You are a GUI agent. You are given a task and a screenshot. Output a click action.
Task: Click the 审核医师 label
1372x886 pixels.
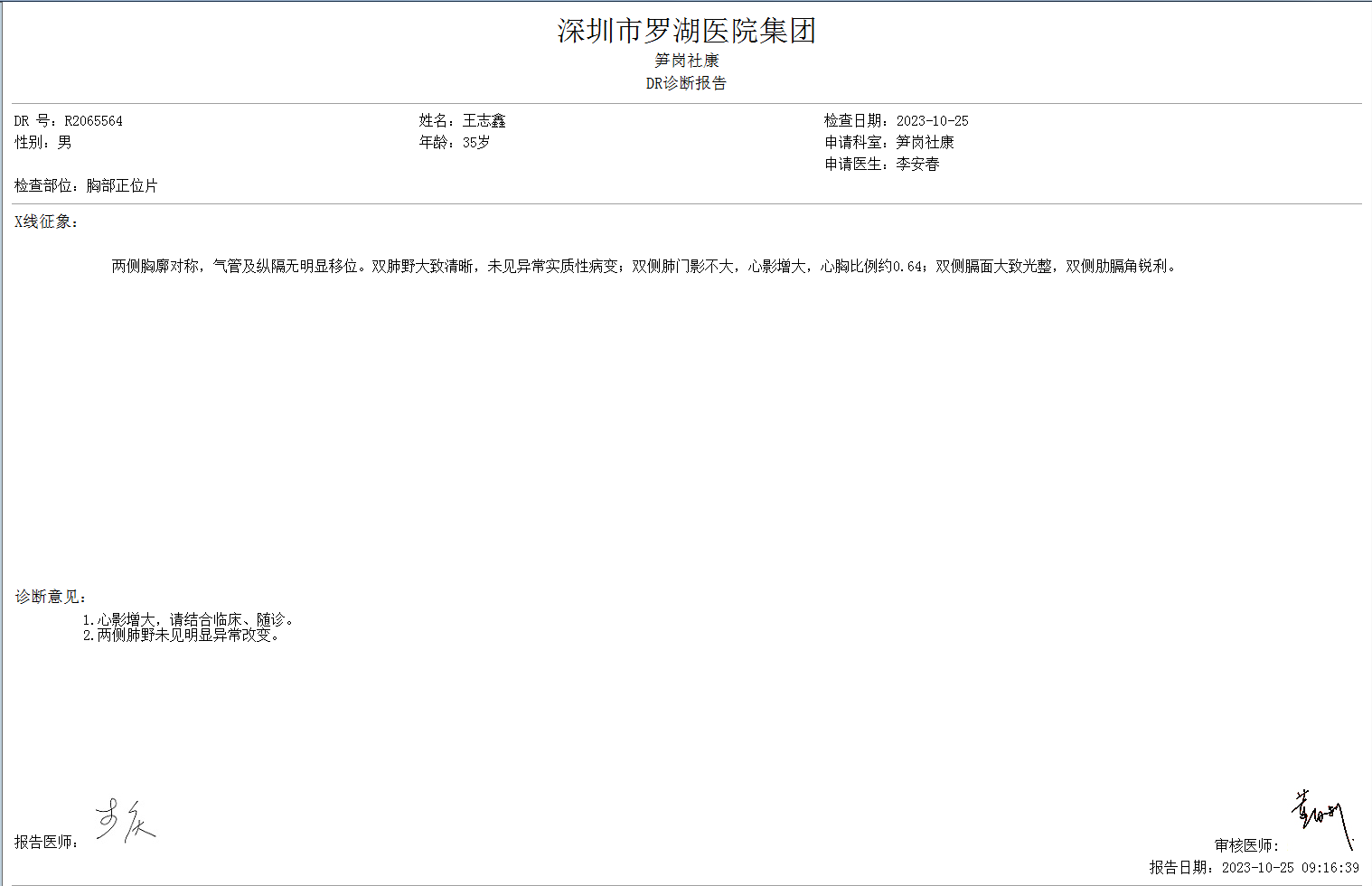(x=1246, y=846)
